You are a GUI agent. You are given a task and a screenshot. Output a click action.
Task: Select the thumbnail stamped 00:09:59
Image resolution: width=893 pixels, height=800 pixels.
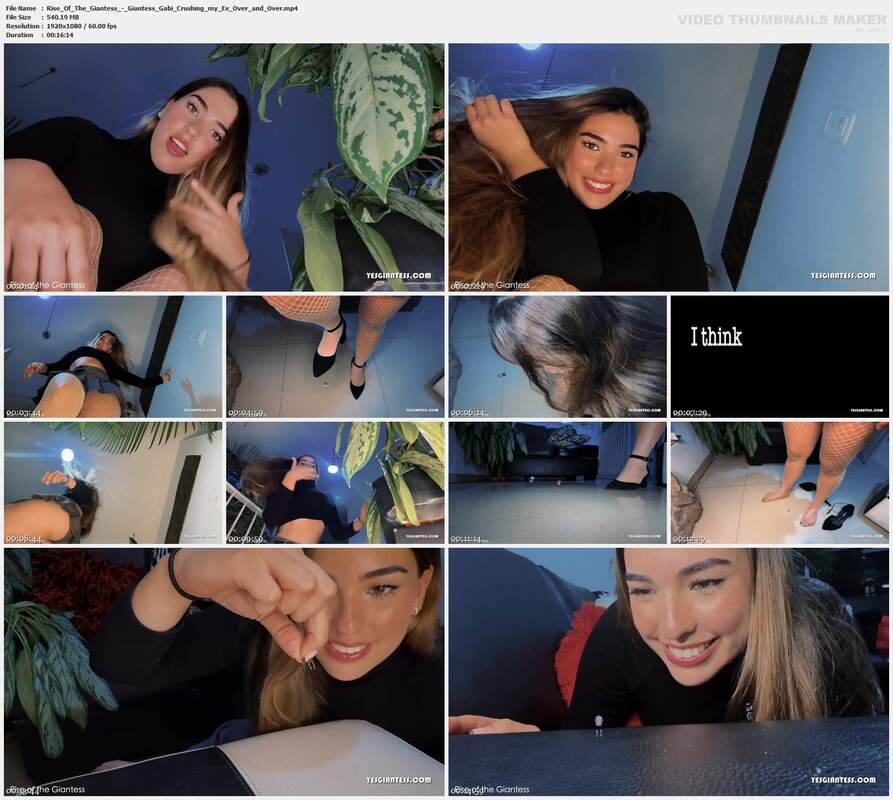pyautogui.click(x=335, y=483)
